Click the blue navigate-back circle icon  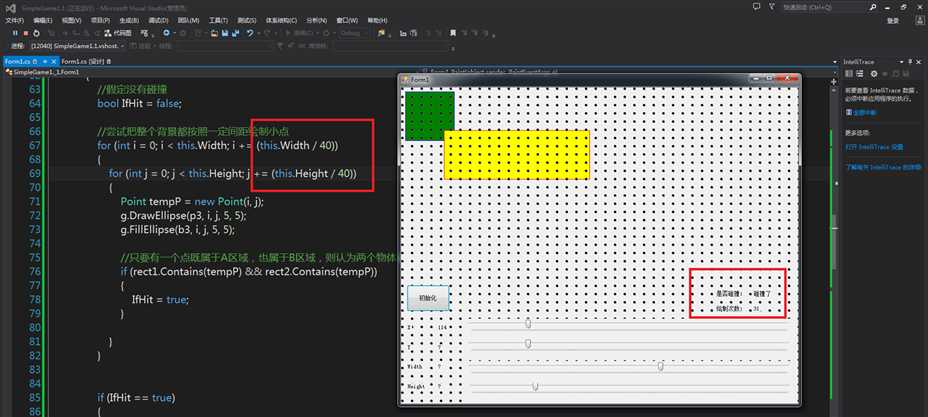(166, 33)
